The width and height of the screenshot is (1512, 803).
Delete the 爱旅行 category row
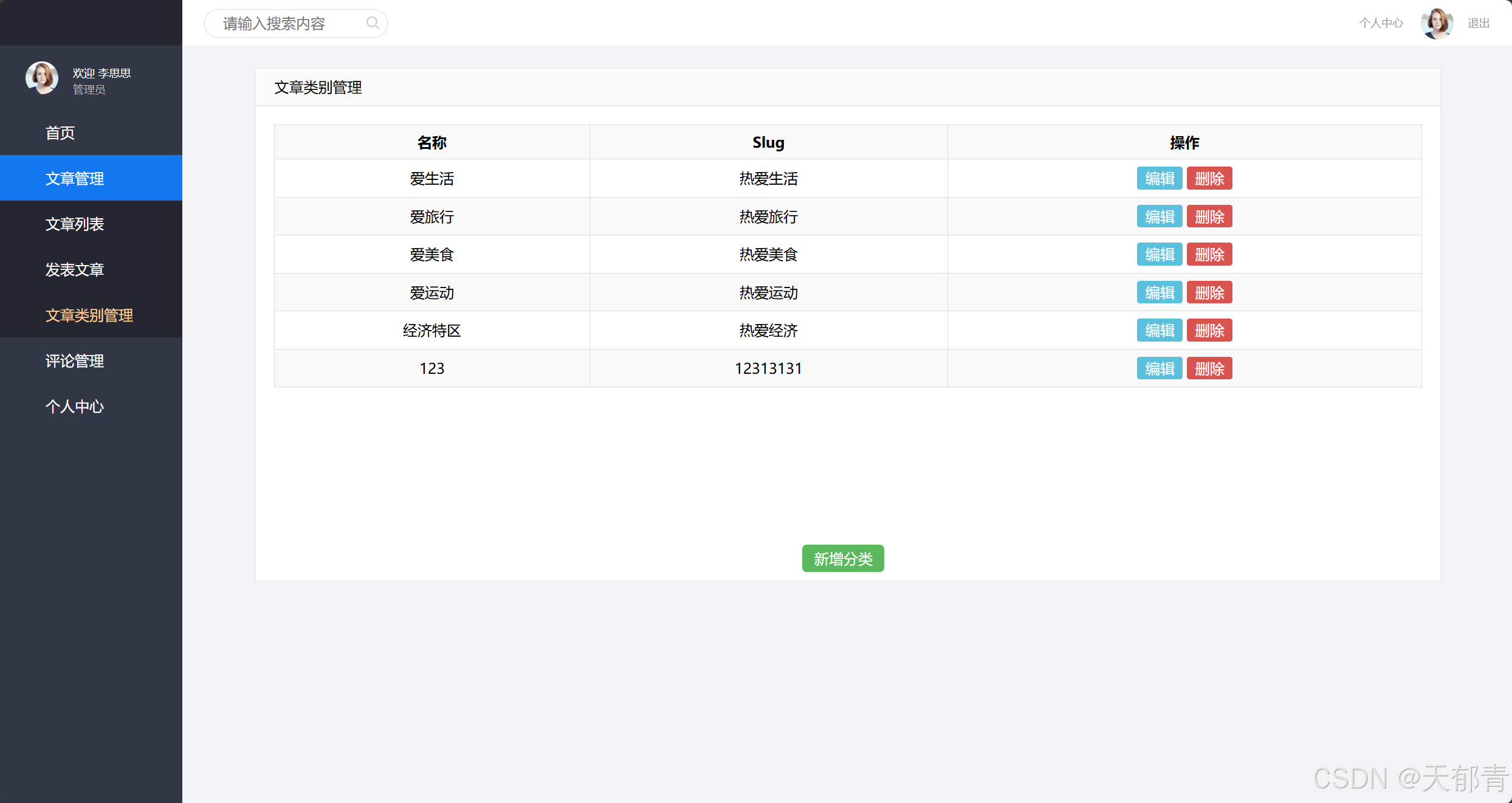pos(1209,216)
